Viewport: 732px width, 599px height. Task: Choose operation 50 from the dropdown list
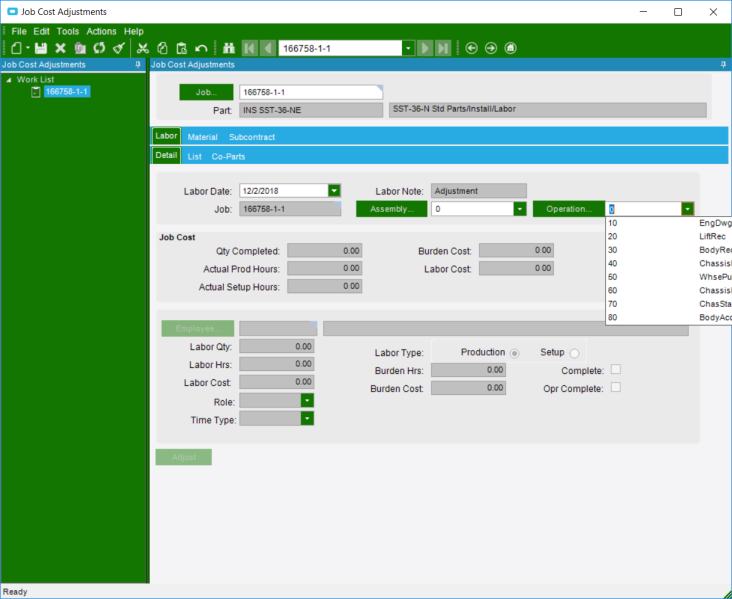669,277
